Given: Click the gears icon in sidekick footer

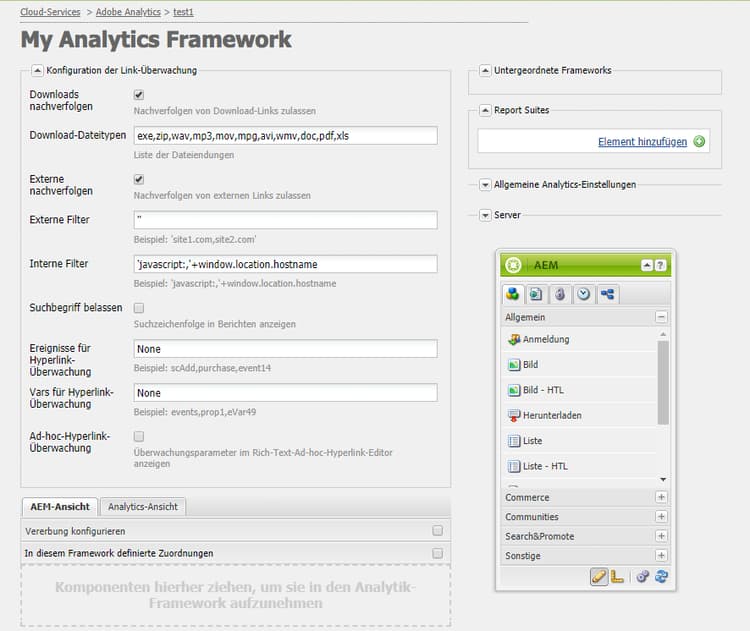Looking at the screenshot, I should (x=642, y=577).
